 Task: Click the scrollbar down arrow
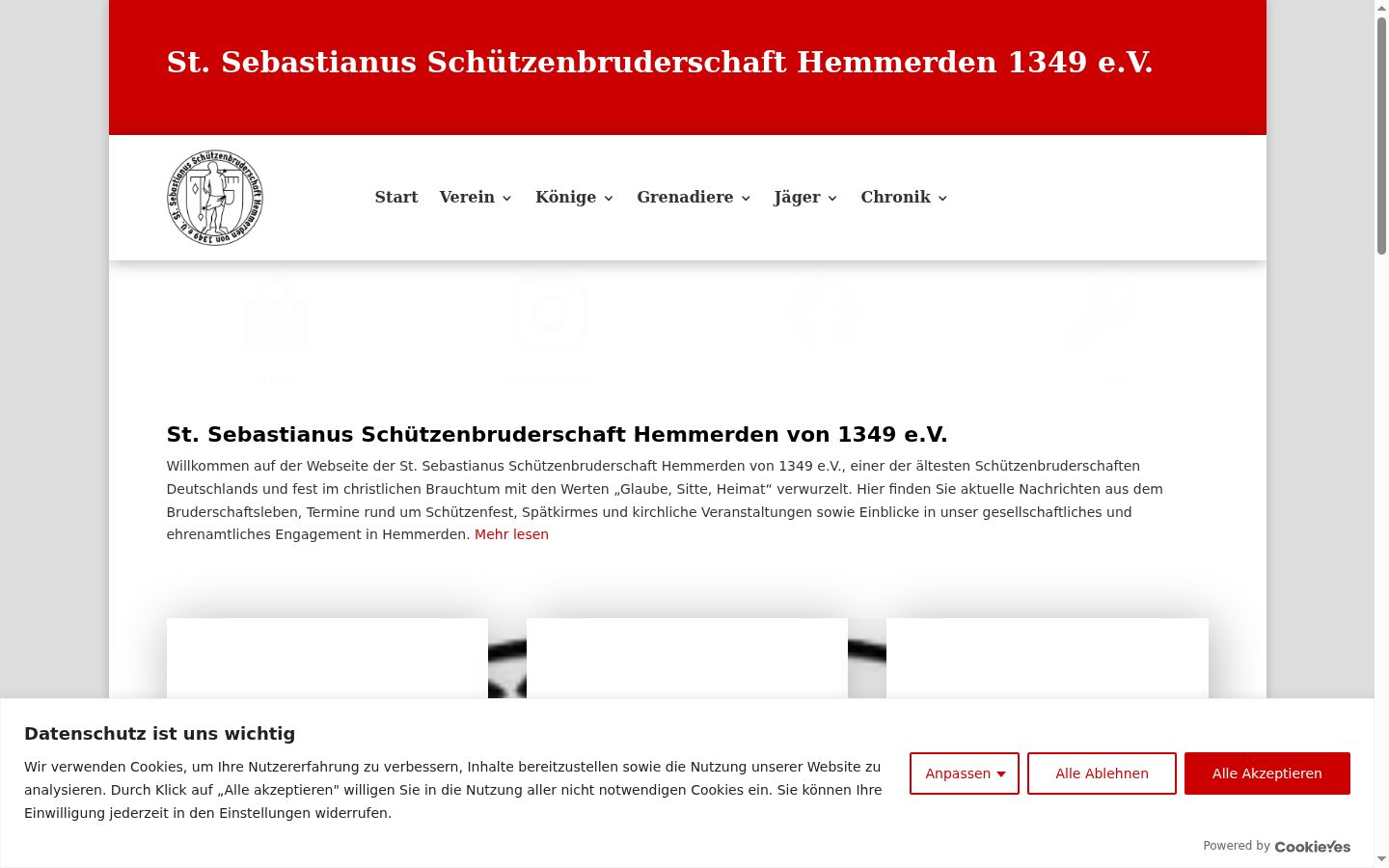tap(1381, 859)
